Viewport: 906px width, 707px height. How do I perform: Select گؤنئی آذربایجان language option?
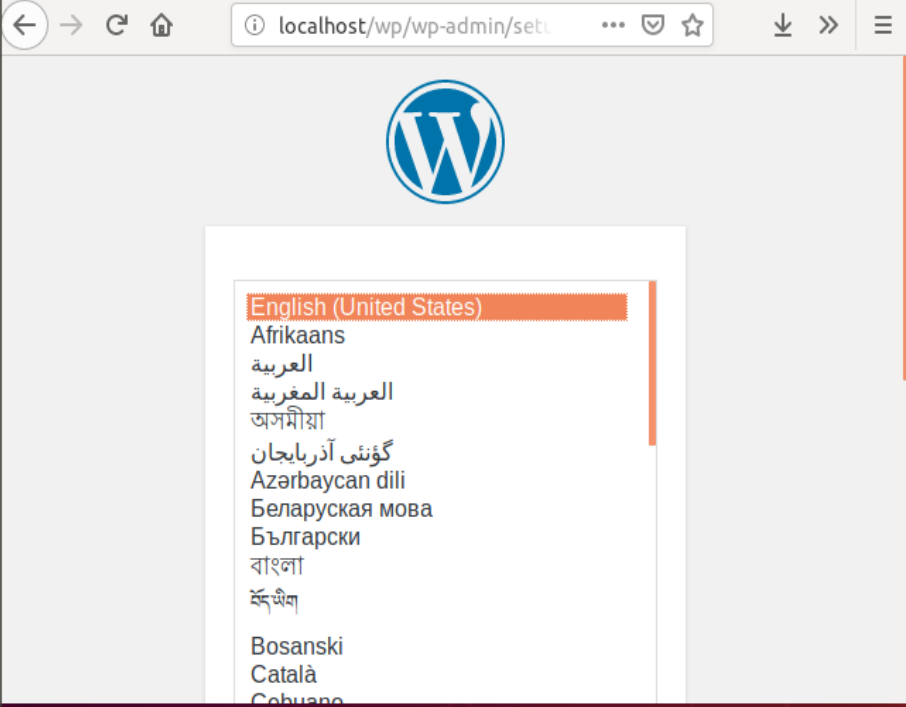click(x=437, y=452)
